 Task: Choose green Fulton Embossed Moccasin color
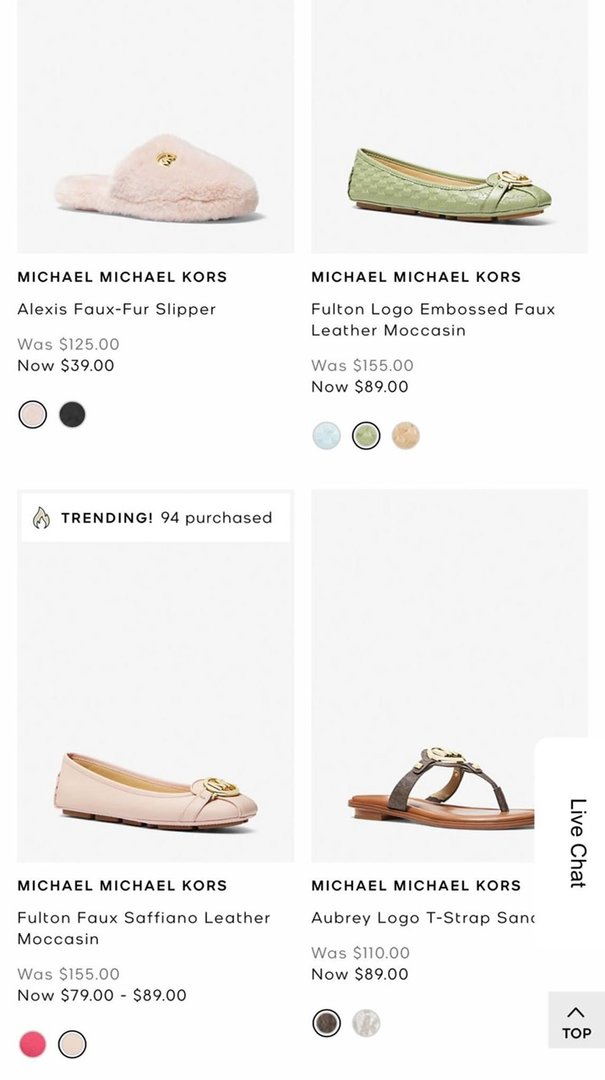(x=366, y=436)
